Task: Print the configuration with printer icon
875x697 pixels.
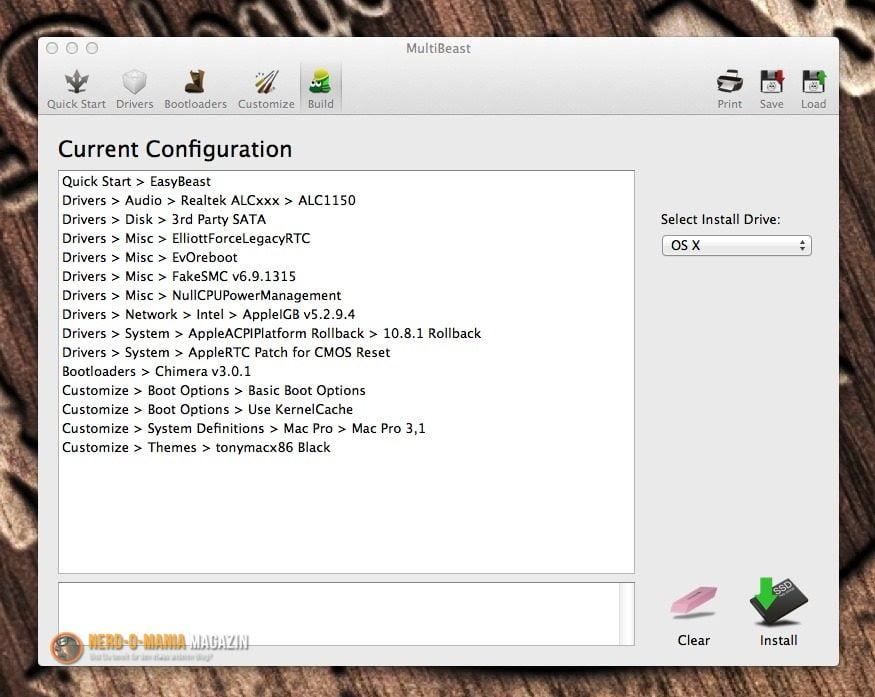Action: 730,89
